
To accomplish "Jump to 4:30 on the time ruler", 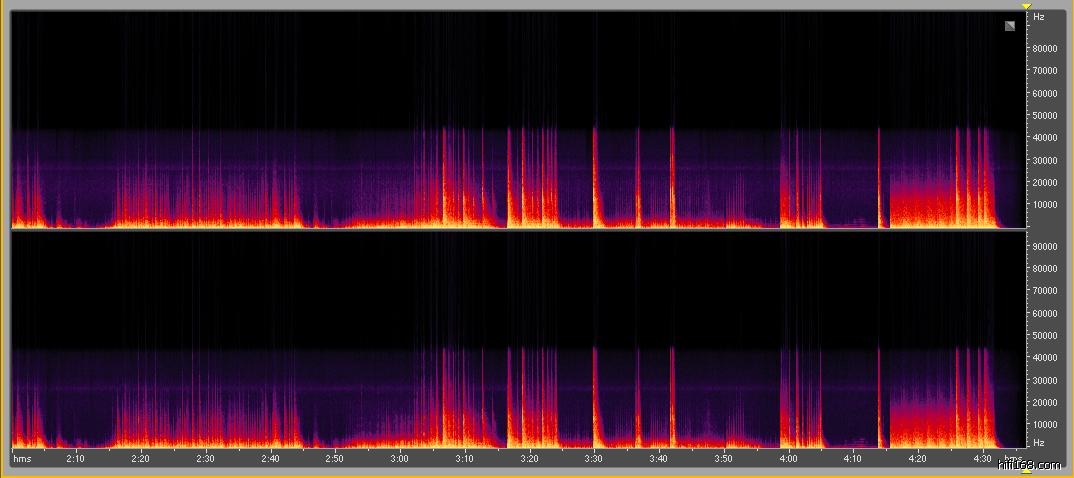I will point(982,458).
